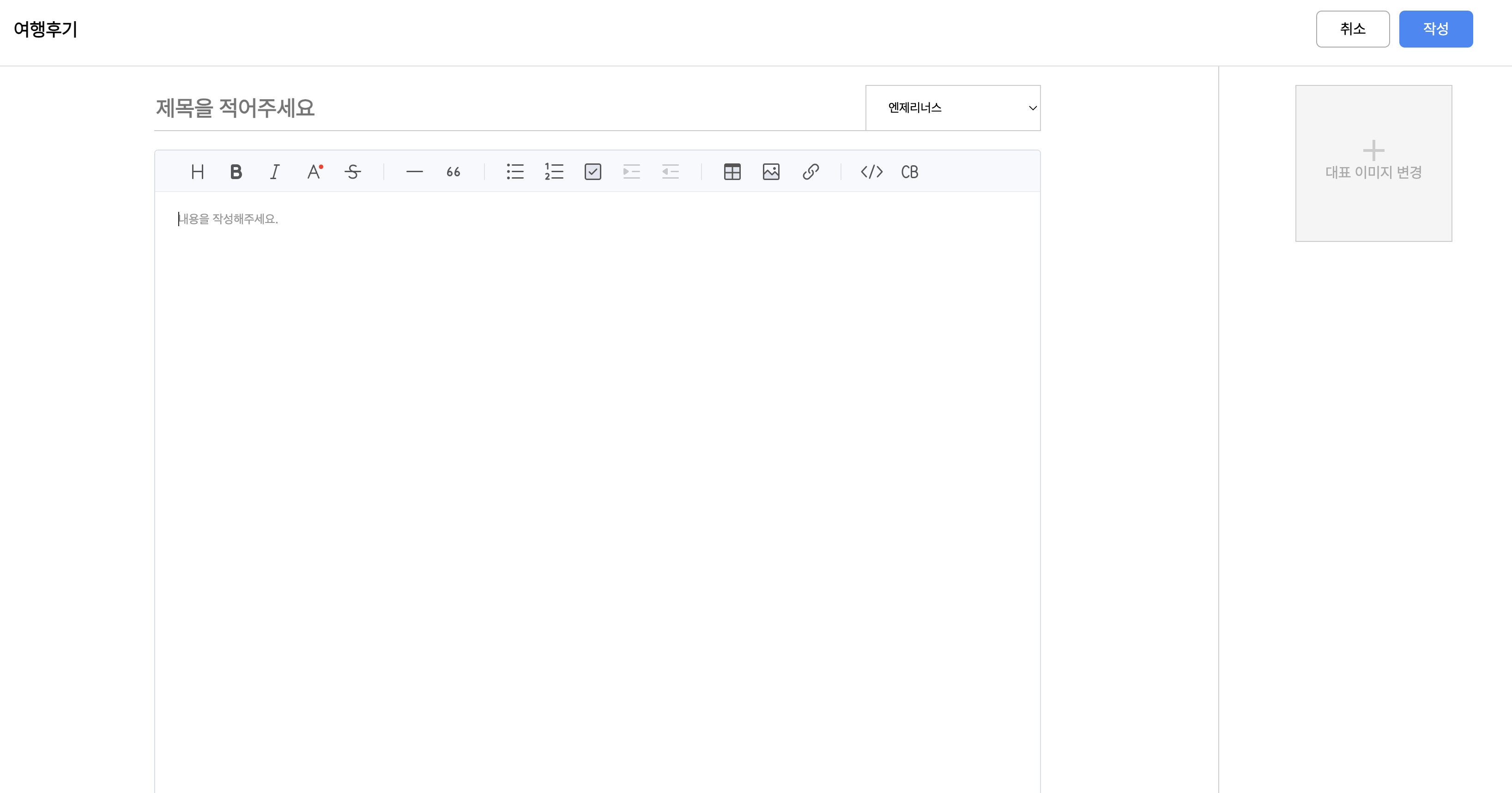Increase indent of the line

coord(632,172)
